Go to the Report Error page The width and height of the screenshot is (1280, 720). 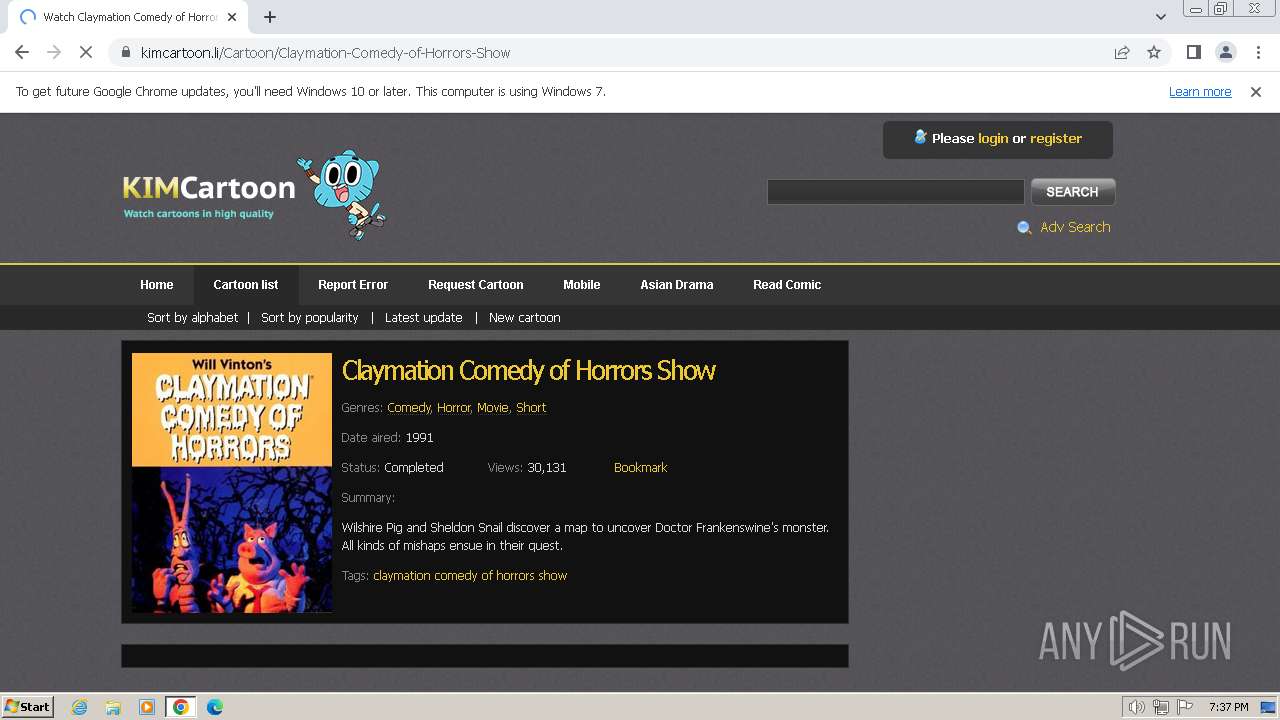pyautogui.click(x=353, y=285)
